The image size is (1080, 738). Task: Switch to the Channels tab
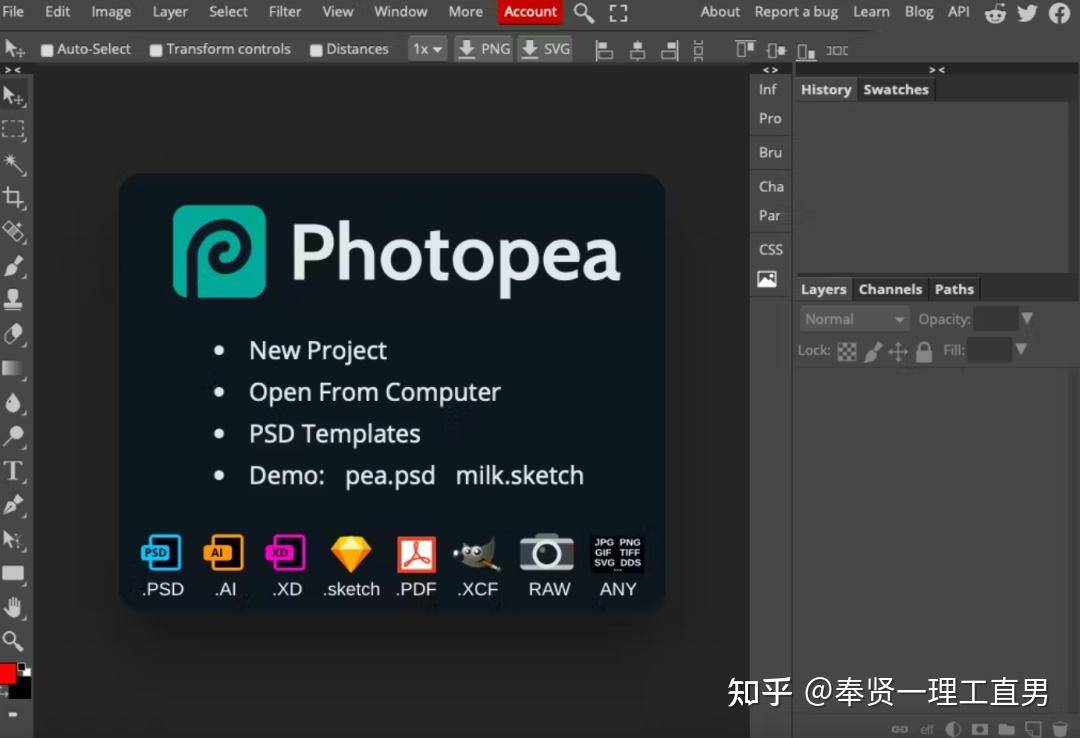tap(890, 289)
